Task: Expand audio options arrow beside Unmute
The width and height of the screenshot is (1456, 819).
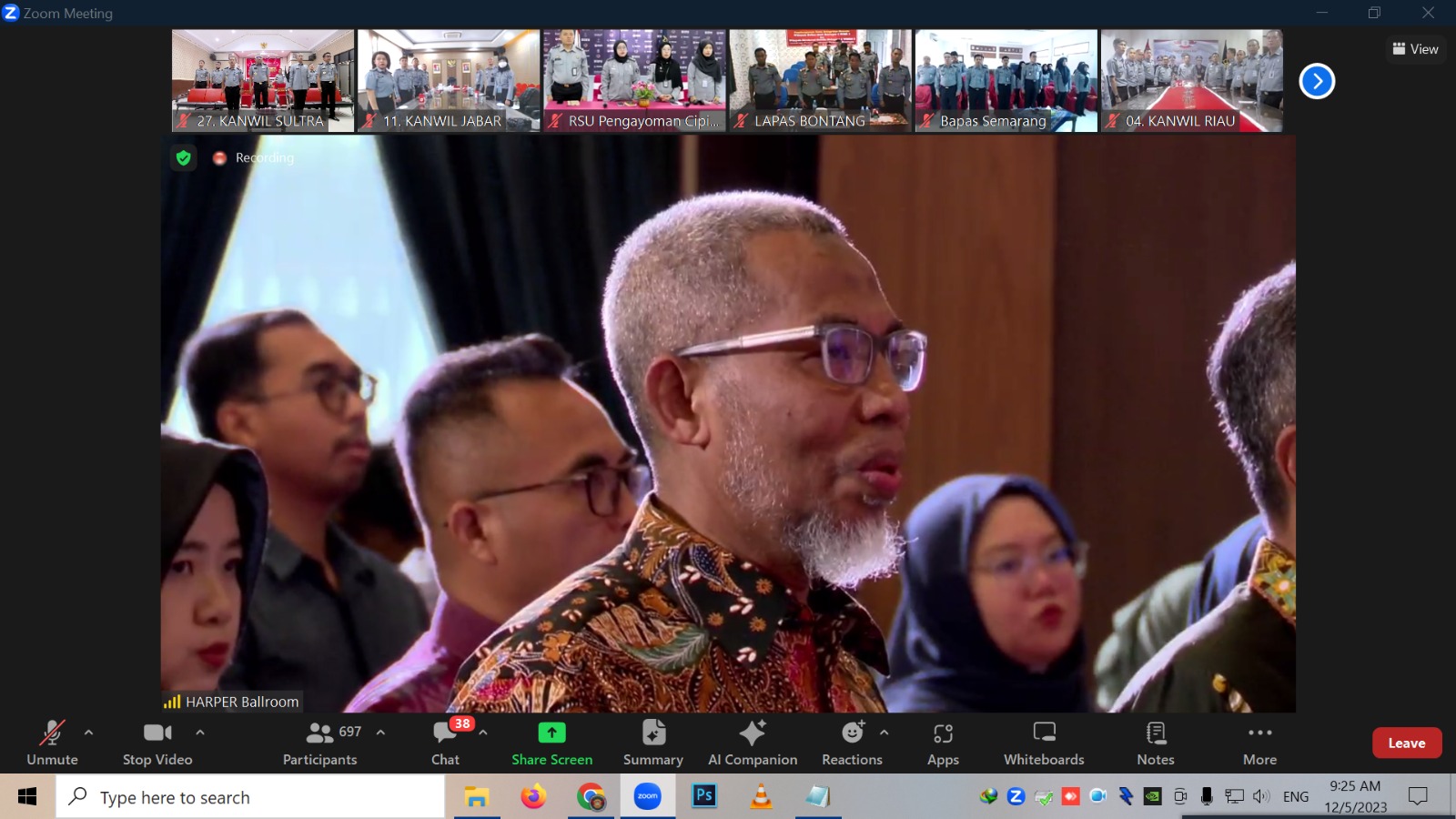Action: coord(88,732)
